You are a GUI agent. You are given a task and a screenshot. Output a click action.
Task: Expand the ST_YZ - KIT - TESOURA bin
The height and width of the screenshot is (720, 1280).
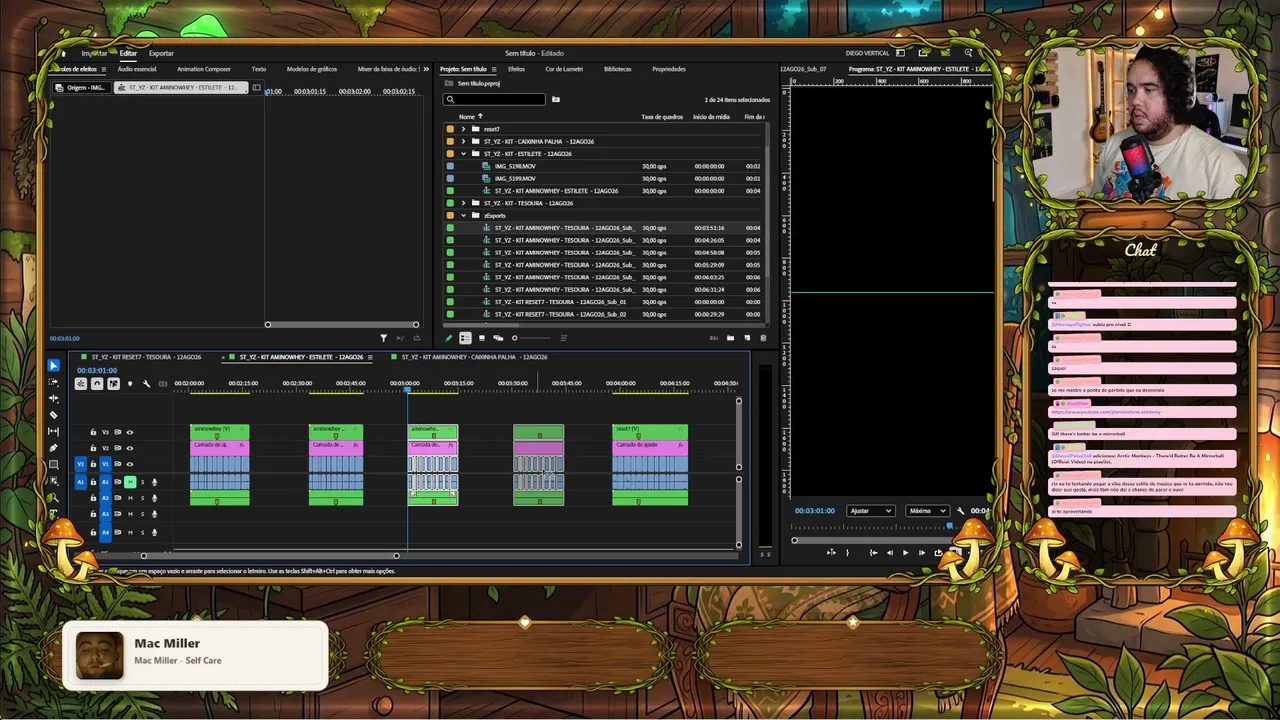(x=463, y=203)
